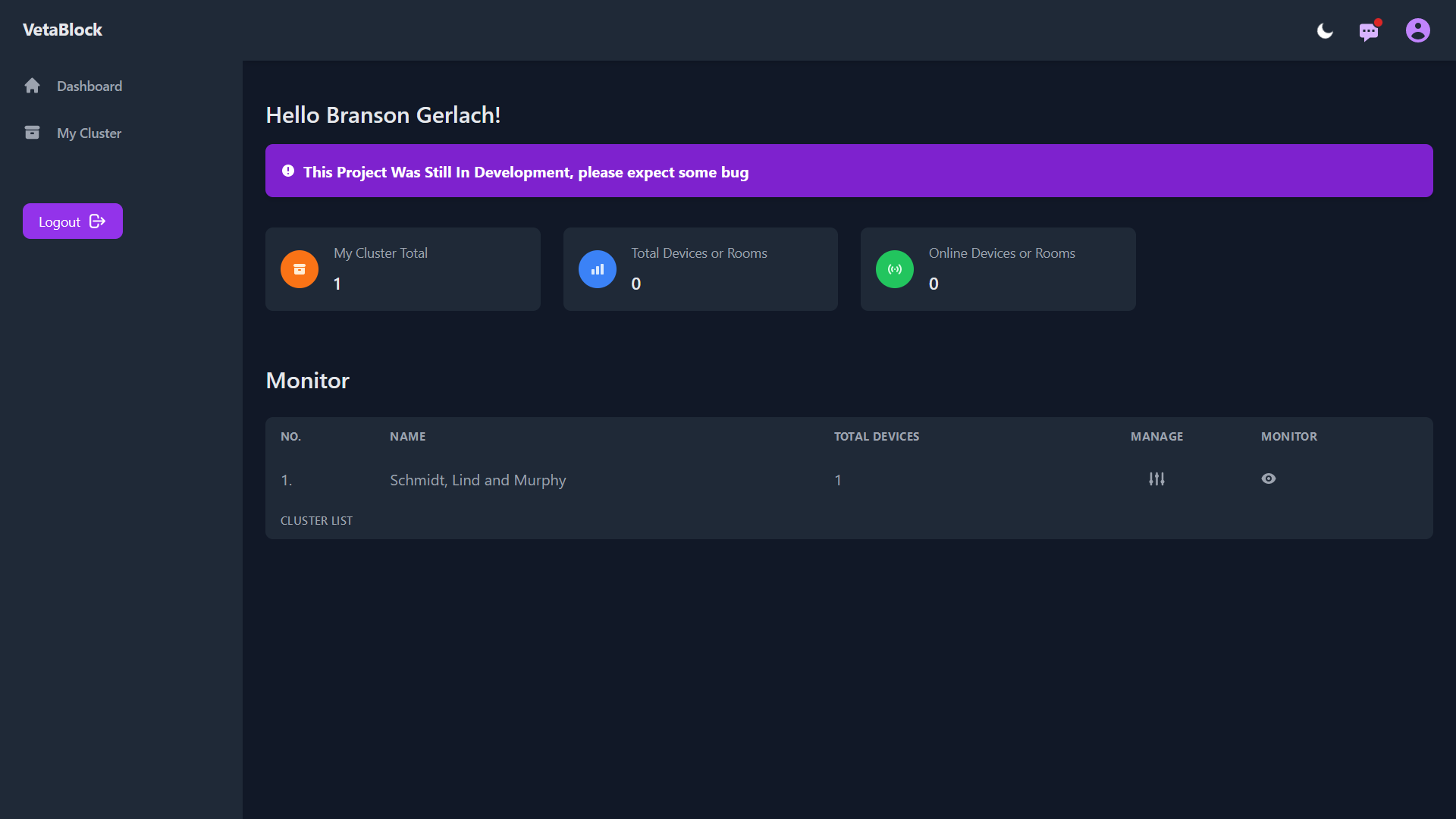1456x819 pixels.
Task: Open manage sliders for Schmidt cluster
Action: (1156, 479)
